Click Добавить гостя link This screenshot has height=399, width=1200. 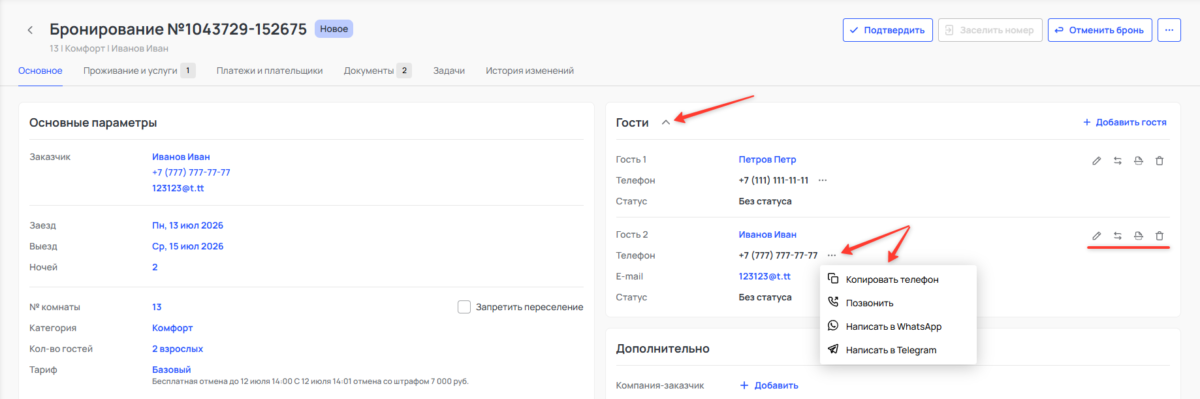[x=1124, y=122]
